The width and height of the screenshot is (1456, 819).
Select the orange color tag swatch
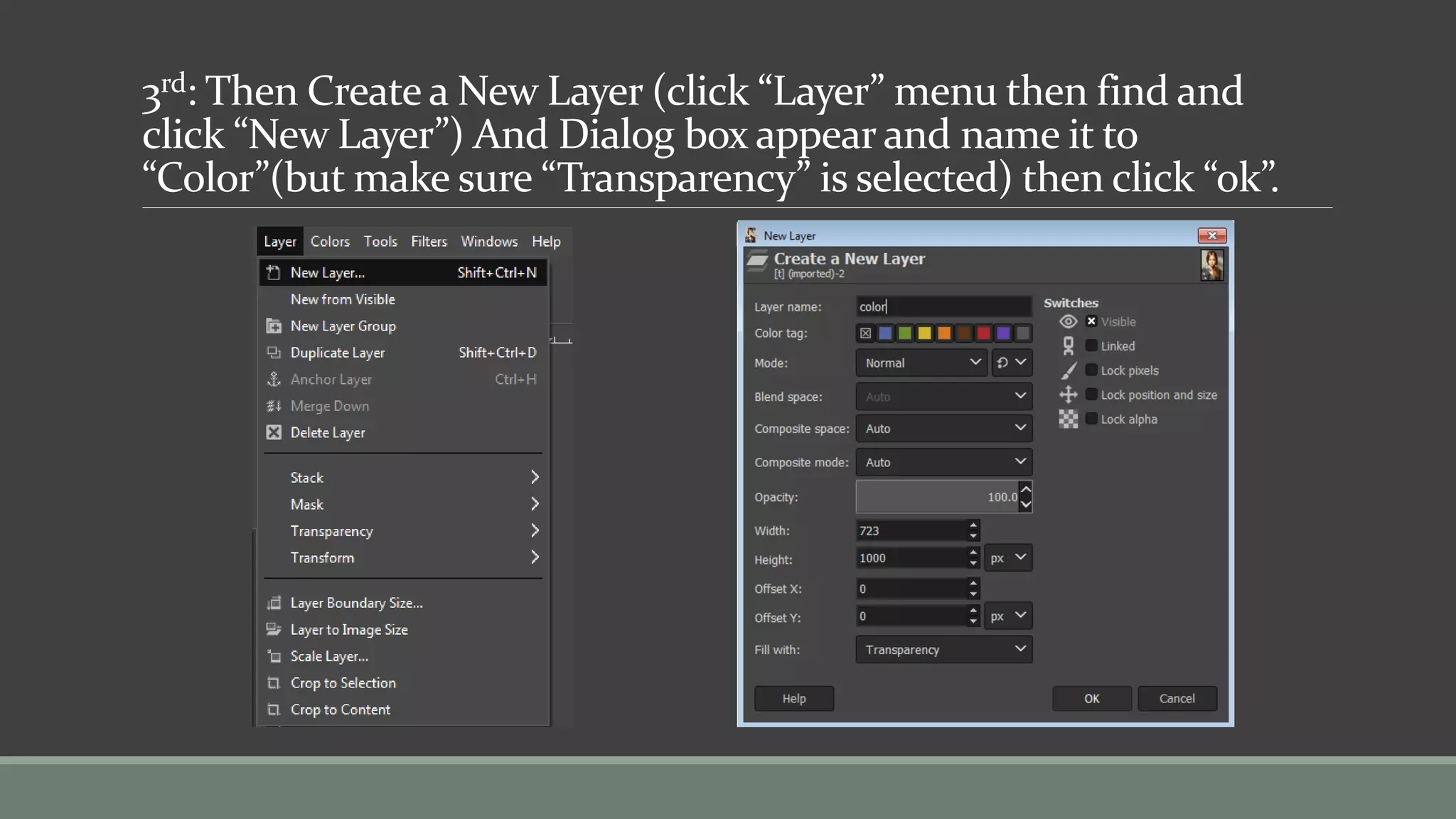pos(944,333)
